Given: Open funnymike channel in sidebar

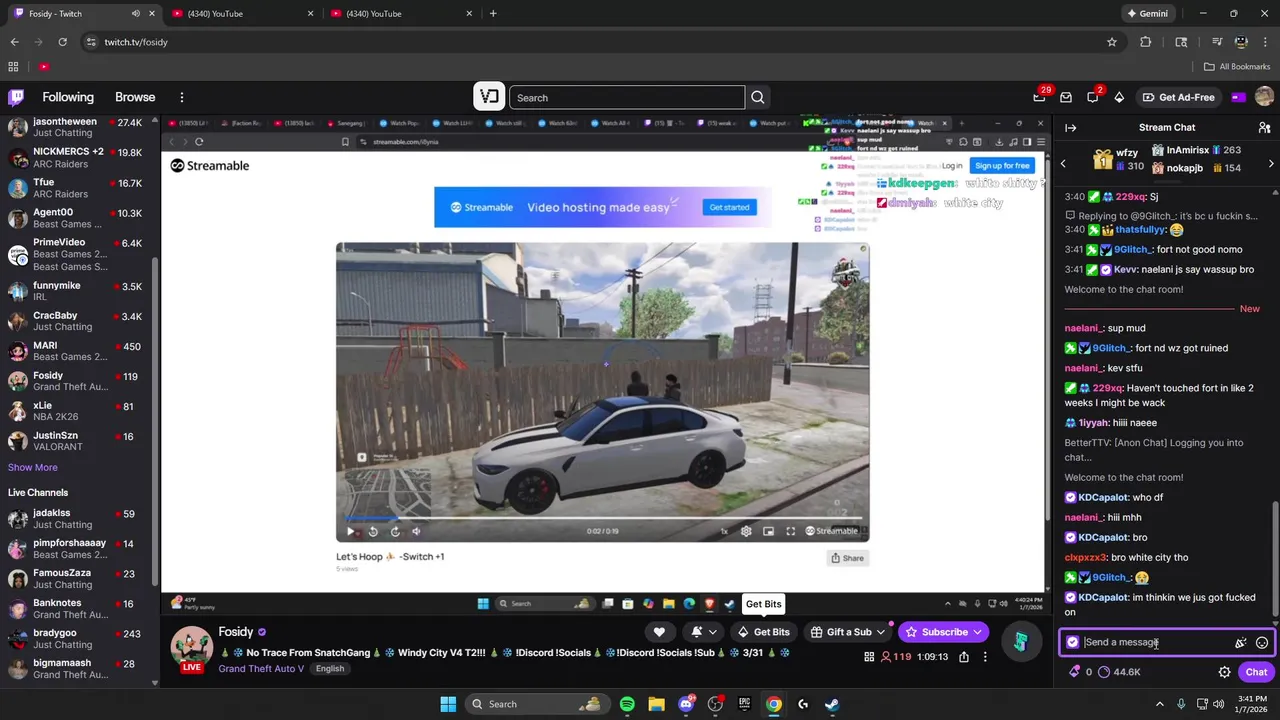Looking at the screenshot, I should pyautogui.click(x=77, y=291).
